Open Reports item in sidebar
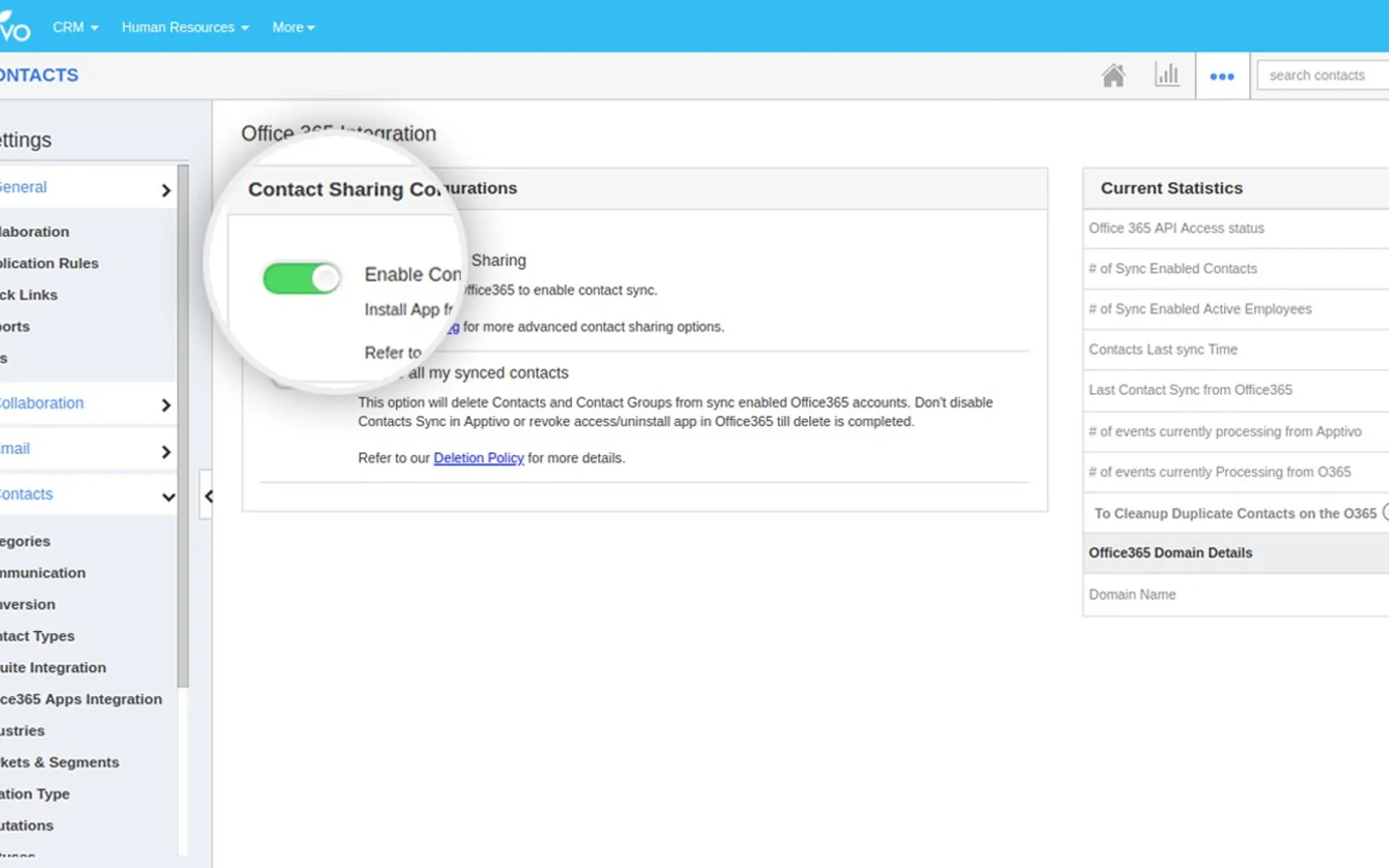Viewport: 1389px width, 868px height. click(x=15, y=326)
